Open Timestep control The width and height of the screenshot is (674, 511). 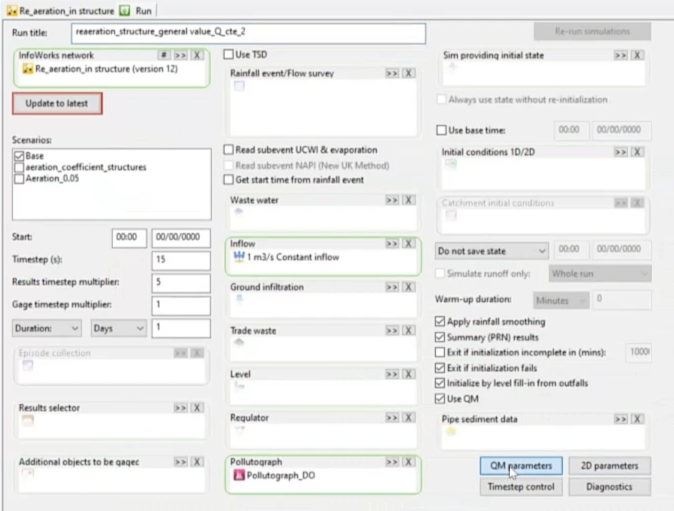tap(521, 487)
